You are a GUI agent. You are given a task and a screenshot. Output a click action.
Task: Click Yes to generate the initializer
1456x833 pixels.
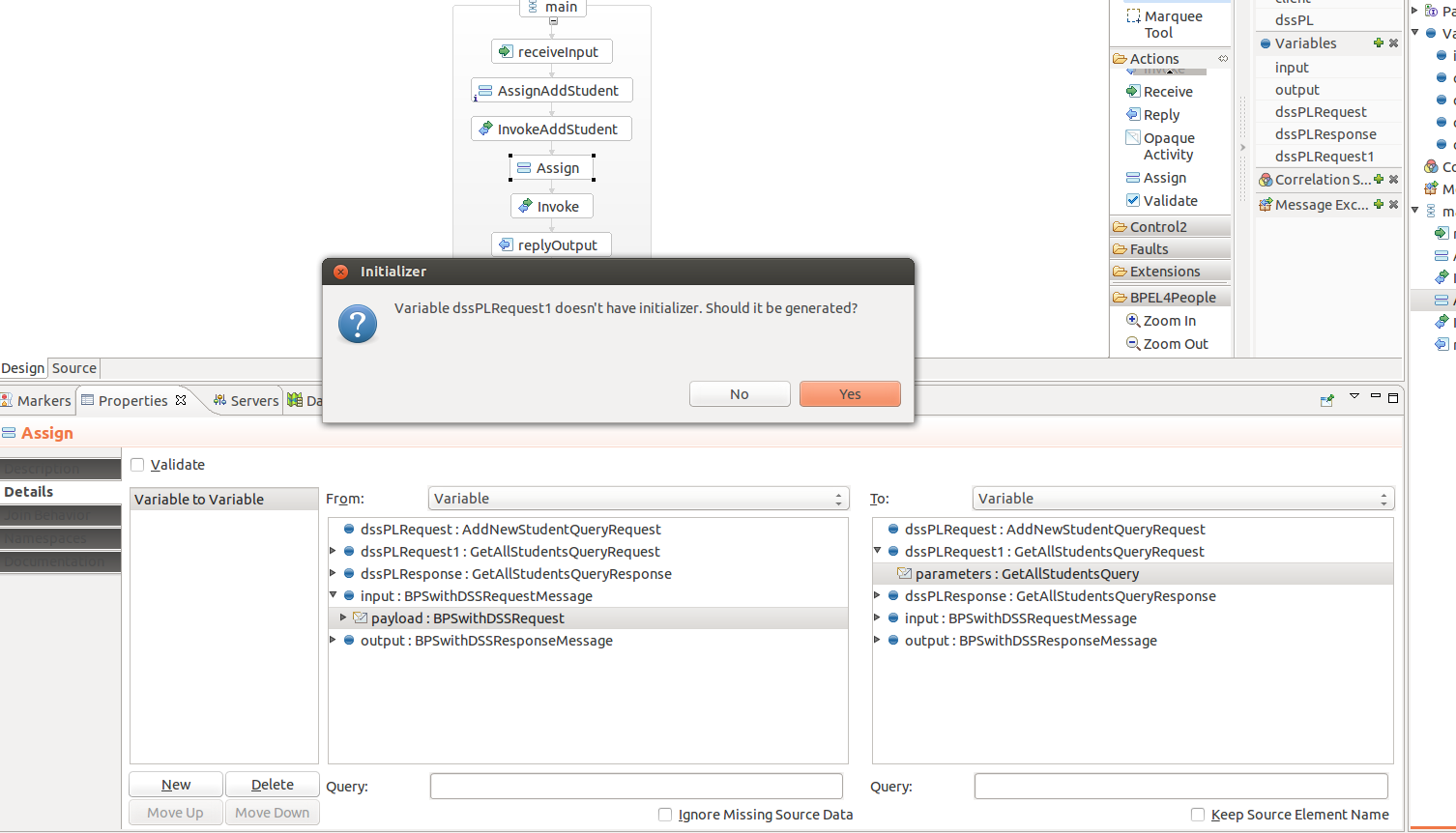pyautogui.click(x=850, y=394)
